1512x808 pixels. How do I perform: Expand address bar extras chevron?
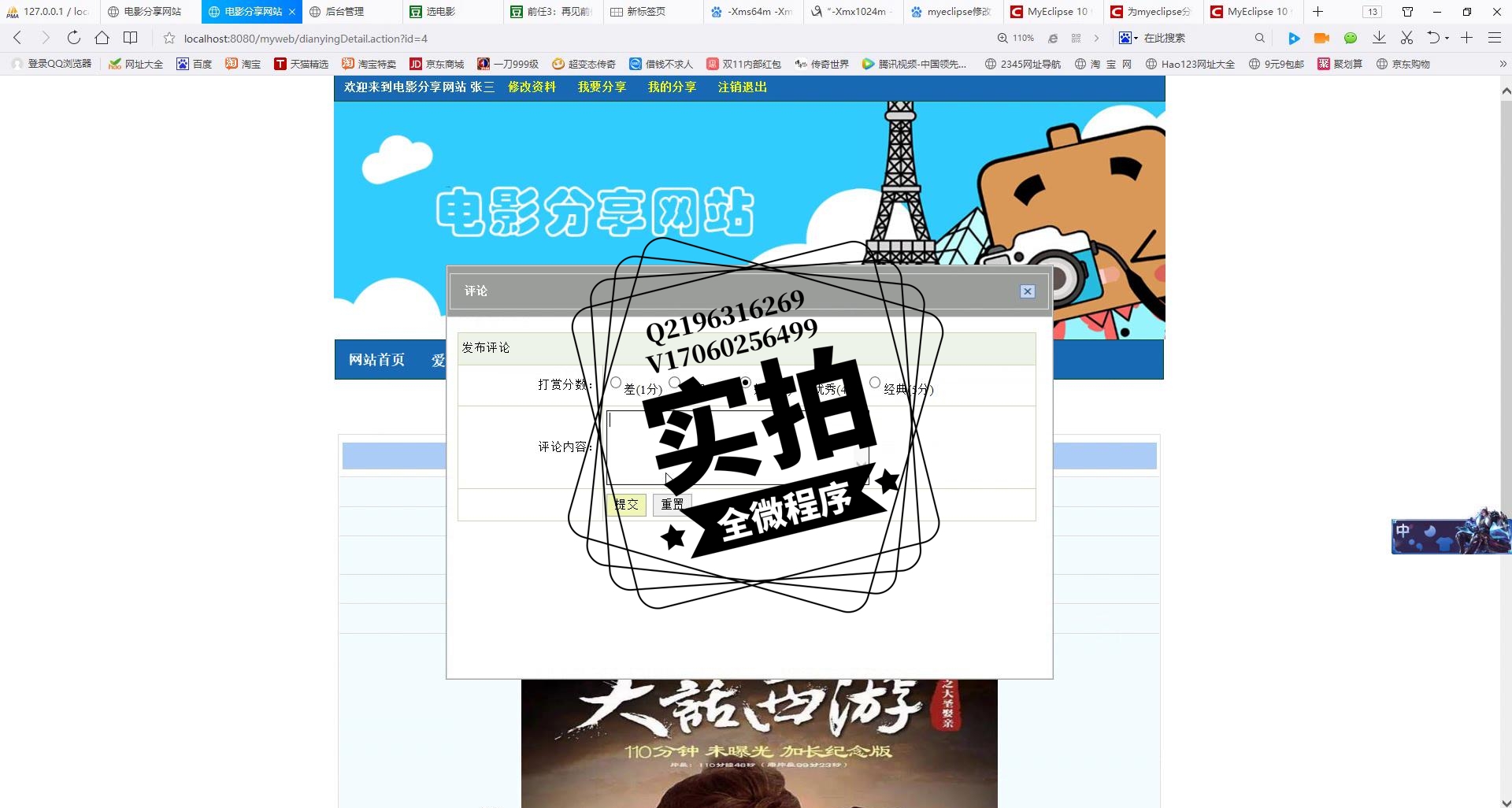[1096, 38]
